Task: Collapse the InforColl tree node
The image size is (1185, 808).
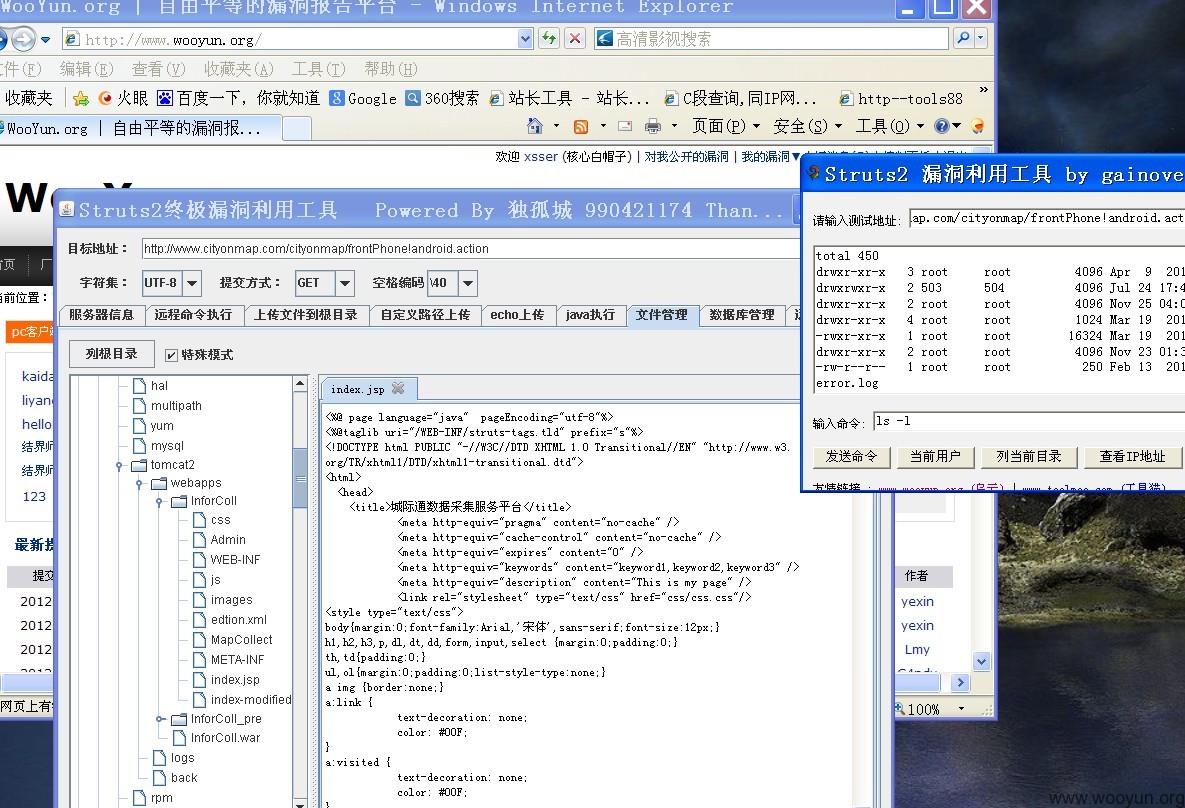Action: [159, 502]
